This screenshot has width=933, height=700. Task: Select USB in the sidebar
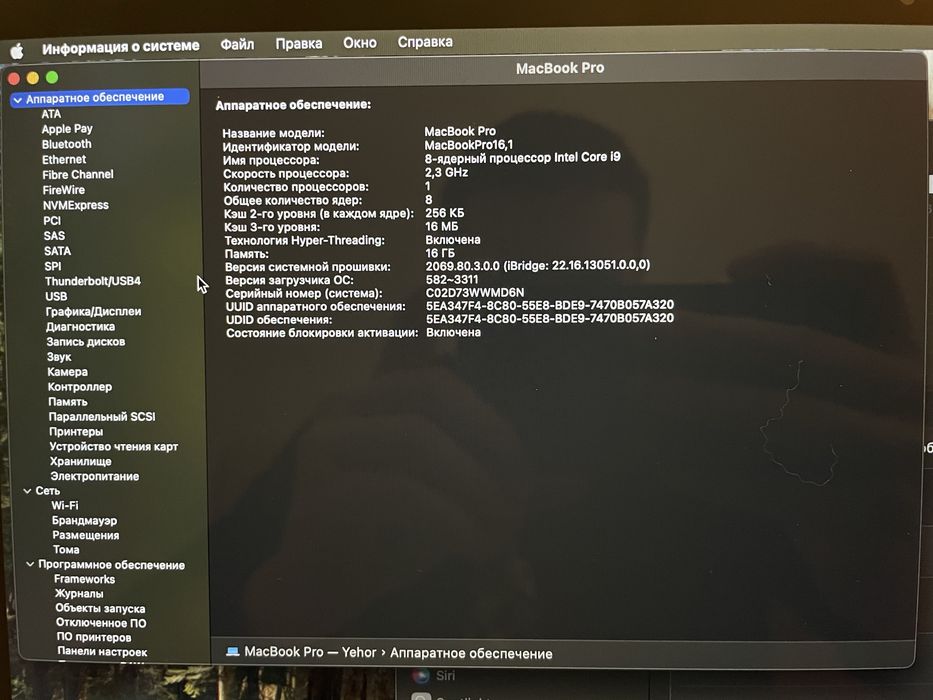(57, 296)
